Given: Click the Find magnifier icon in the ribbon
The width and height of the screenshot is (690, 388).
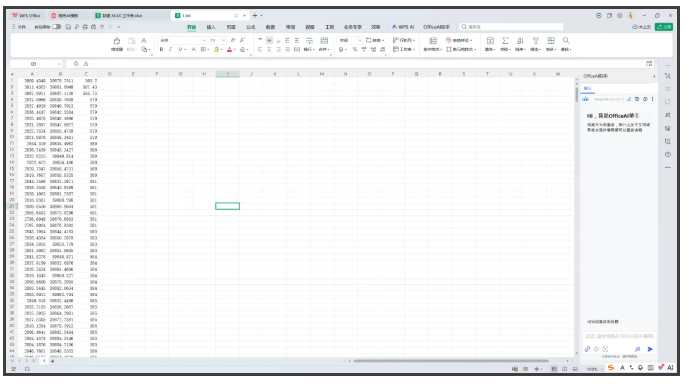Looking at the screenshot, I should click(566, 40).
